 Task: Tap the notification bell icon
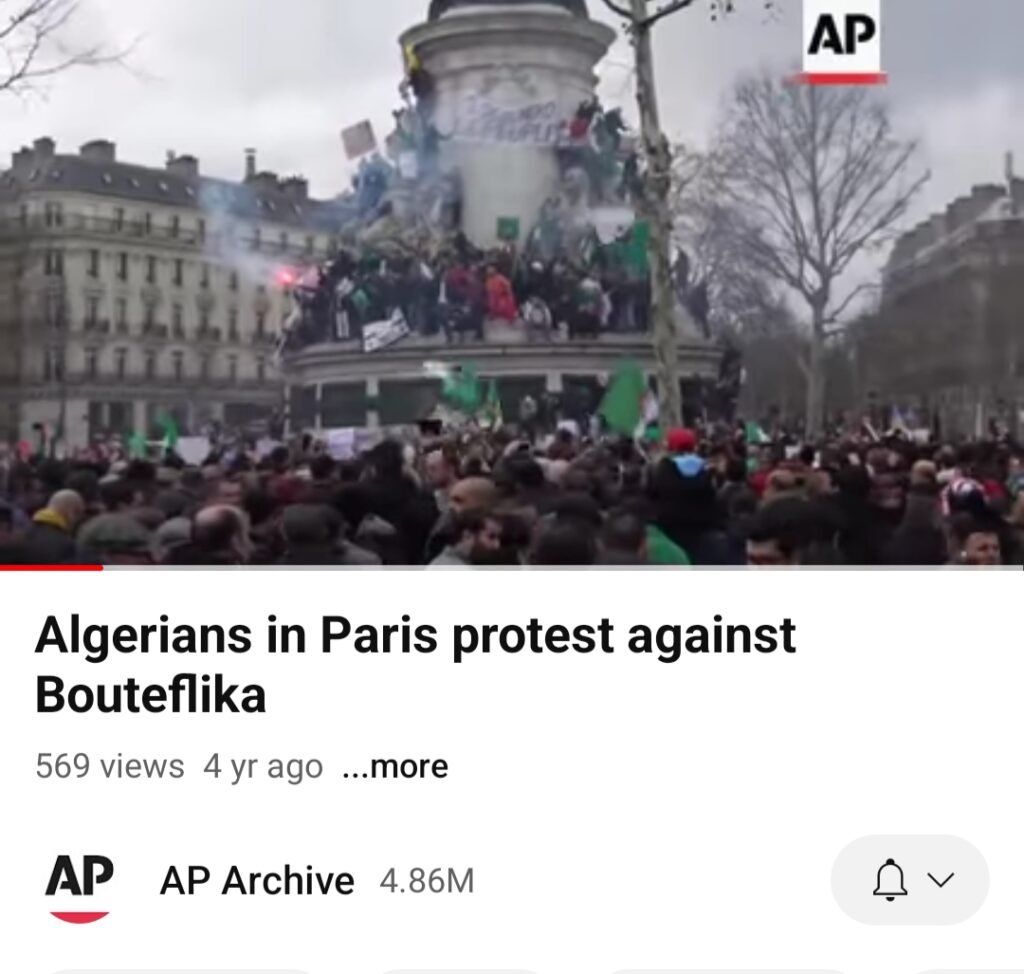pyautogui.click(x=889, y=880)
